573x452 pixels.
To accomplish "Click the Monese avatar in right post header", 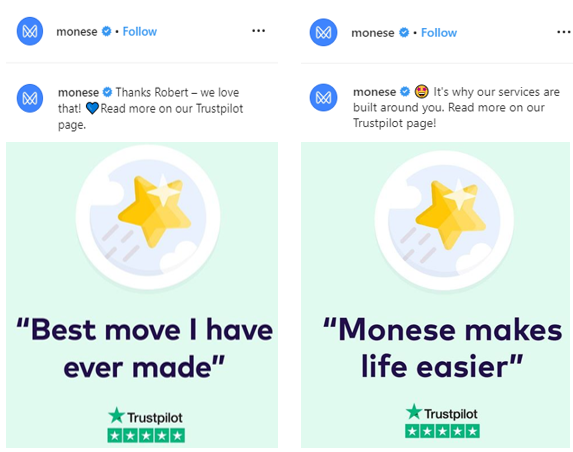I will coord(323,33).
